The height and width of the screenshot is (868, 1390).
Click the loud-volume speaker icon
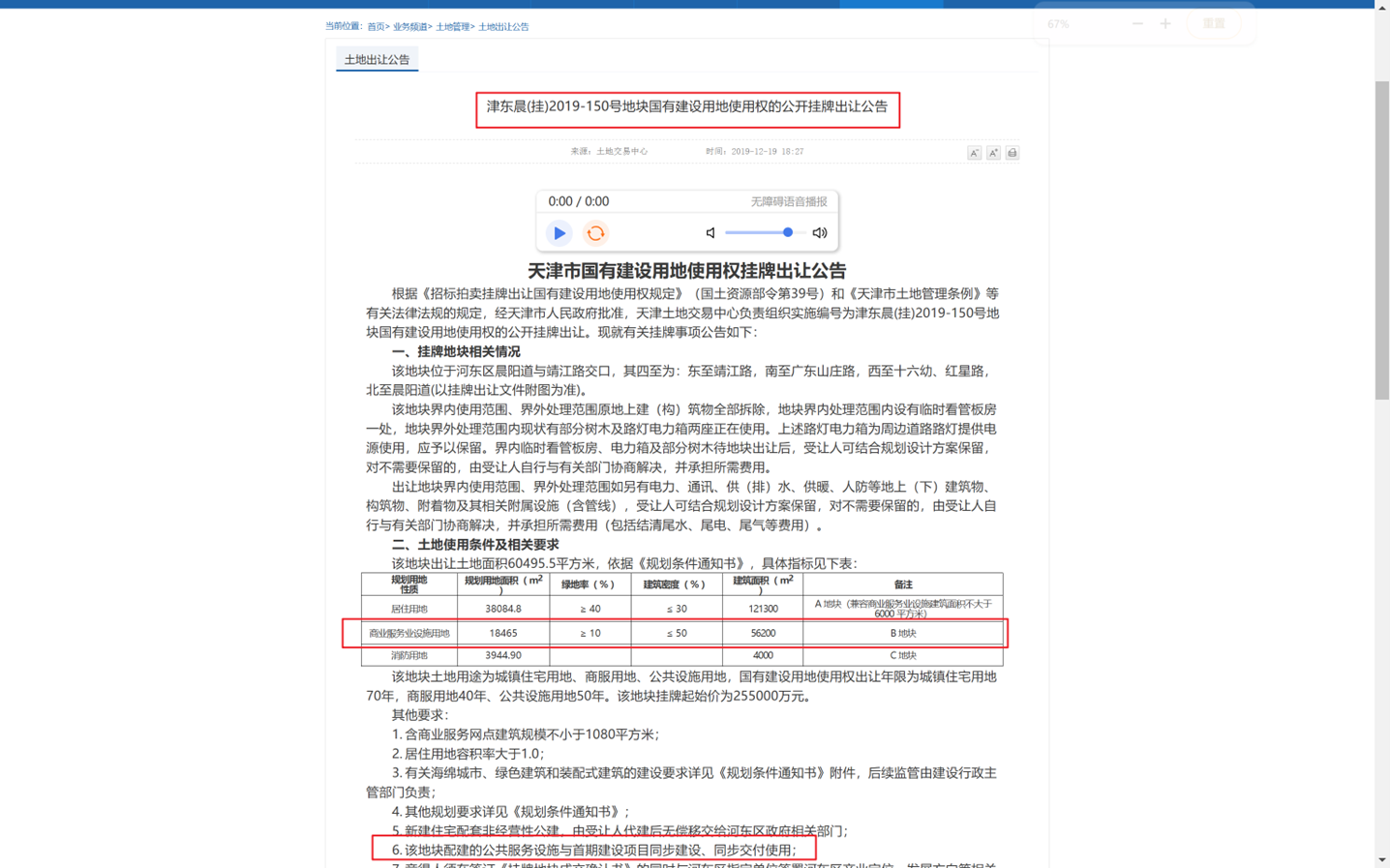[x=820, y=233]
